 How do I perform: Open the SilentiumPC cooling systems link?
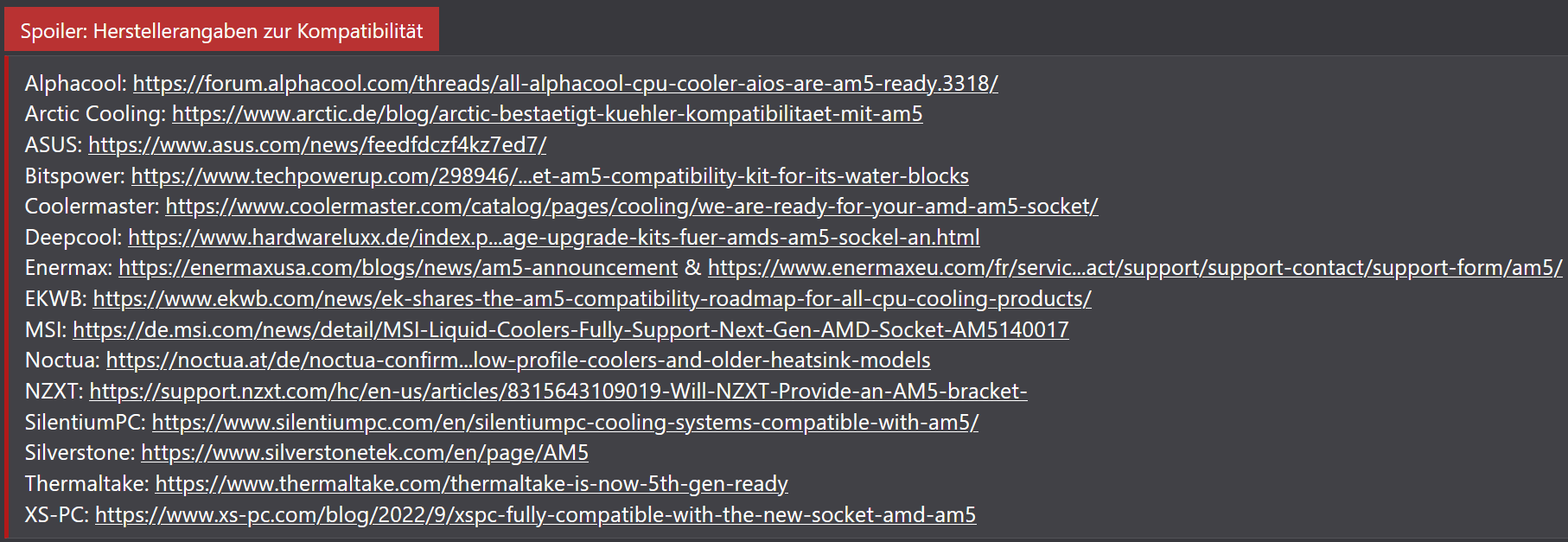pyautogui.click(x=565, y=422)
